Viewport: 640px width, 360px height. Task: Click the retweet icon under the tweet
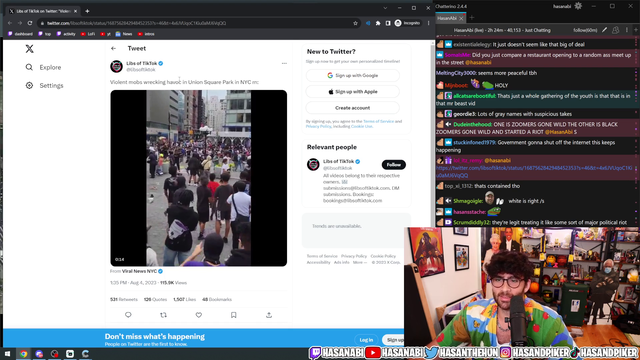(163, 315)
